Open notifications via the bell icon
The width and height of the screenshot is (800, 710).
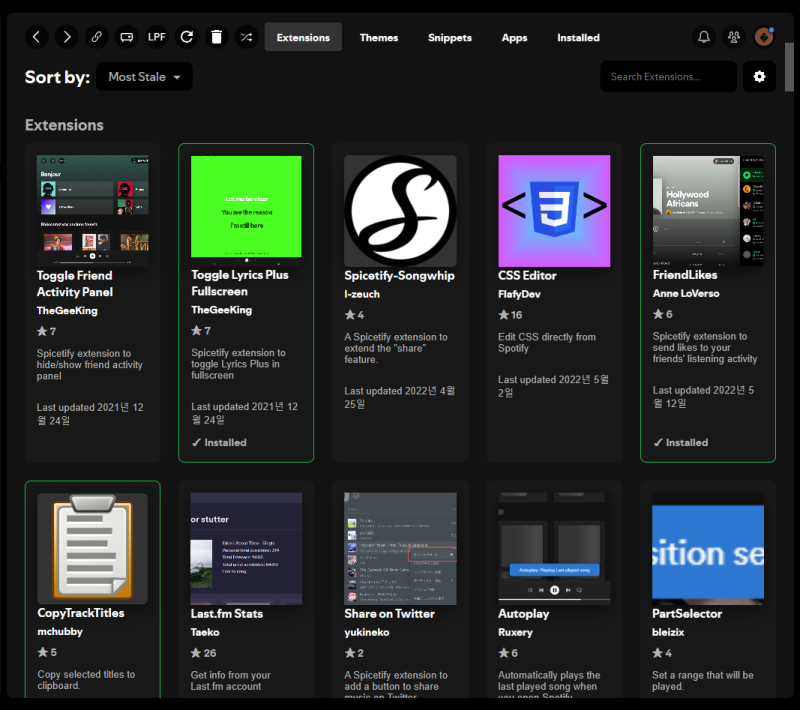704,37
